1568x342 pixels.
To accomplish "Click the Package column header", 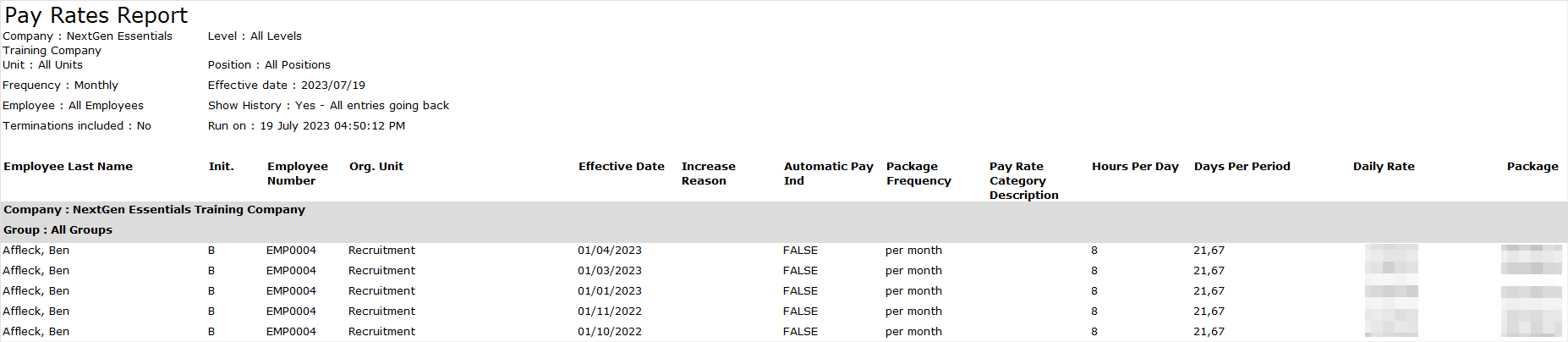I will [x=1532, y=167].
